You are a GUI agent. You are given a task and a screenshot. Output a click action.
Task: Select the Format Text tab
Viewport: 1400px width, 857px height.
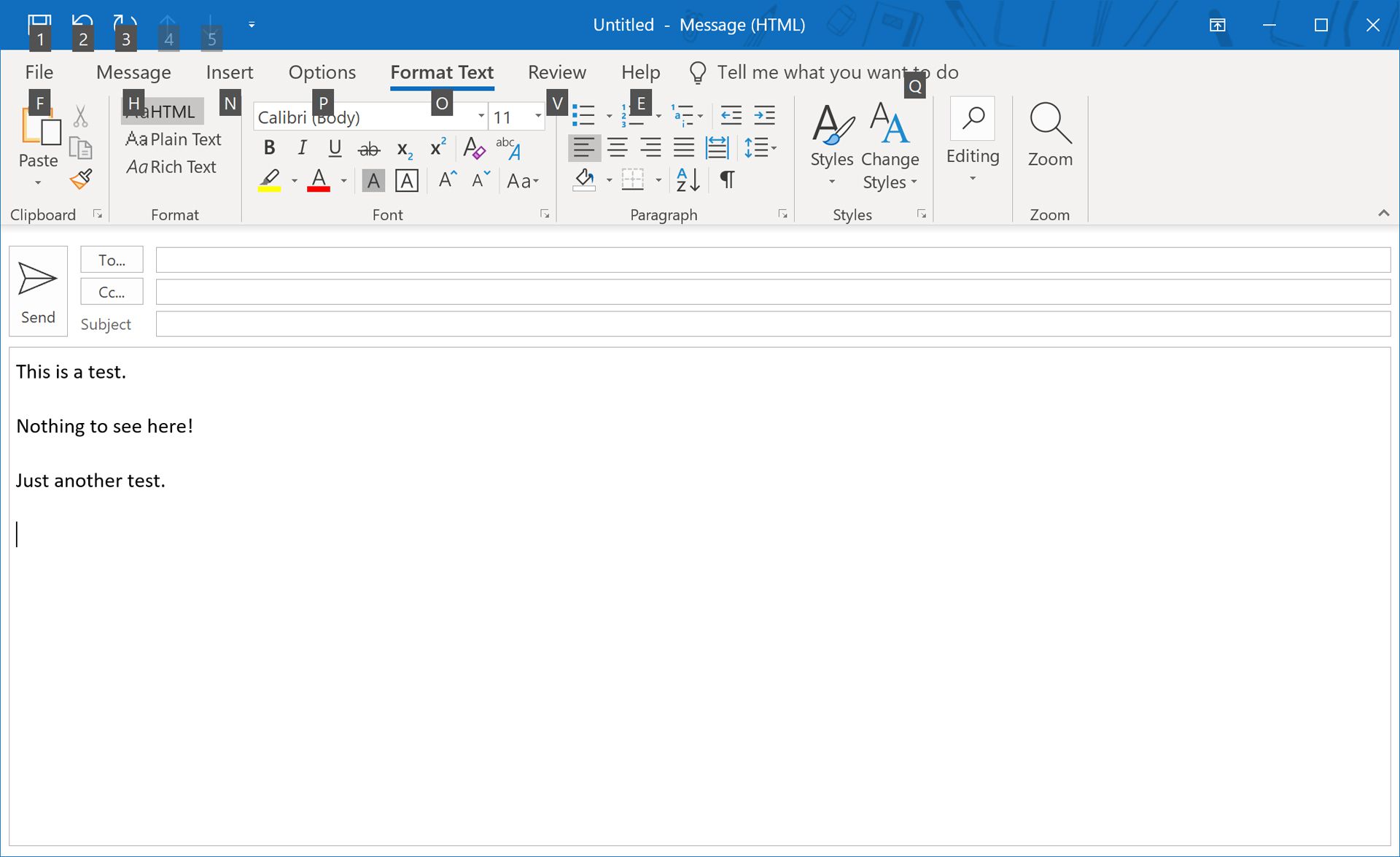[441, 72]
